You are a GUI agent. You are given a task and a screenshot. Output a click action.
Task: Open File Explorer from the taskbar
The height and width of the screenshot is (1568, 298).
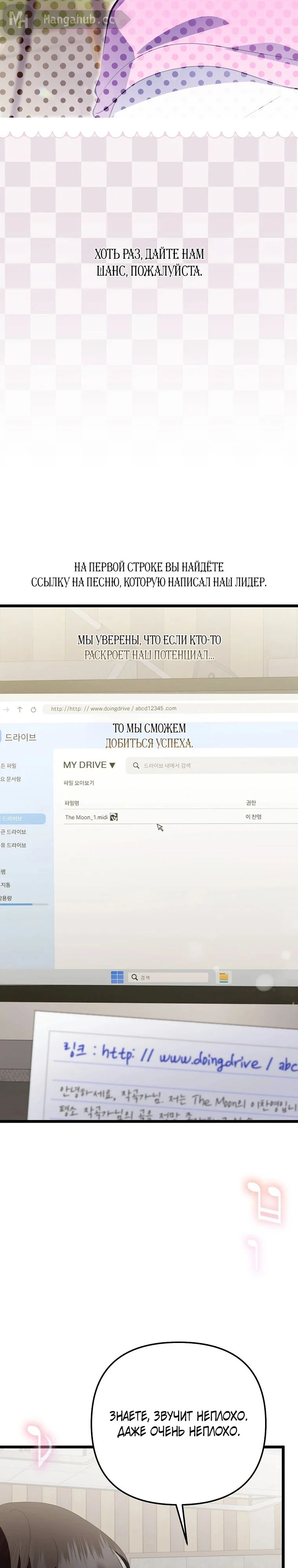click(223, 977)
